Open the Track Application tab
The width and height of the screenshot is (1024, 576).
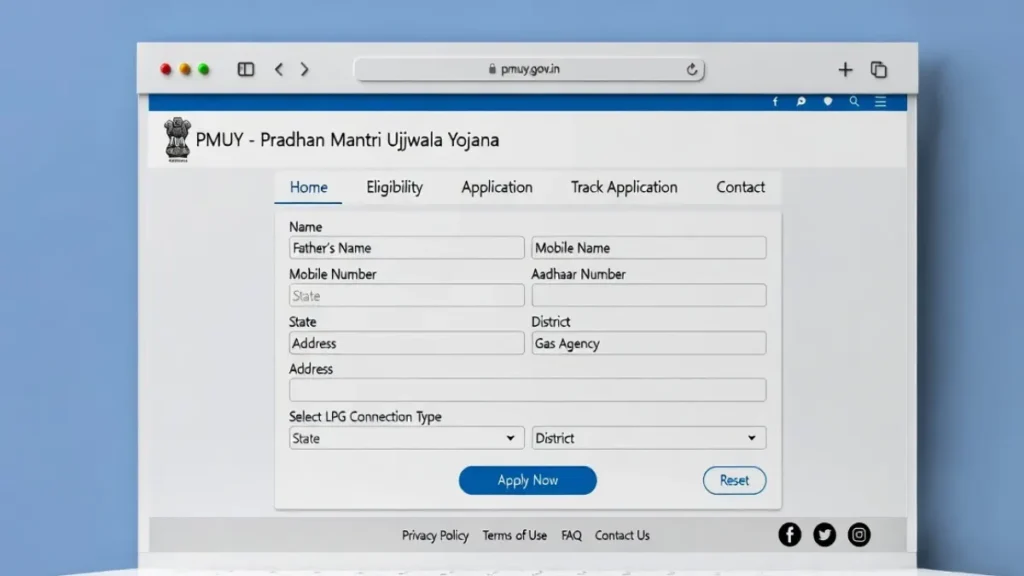click(624, 187)
